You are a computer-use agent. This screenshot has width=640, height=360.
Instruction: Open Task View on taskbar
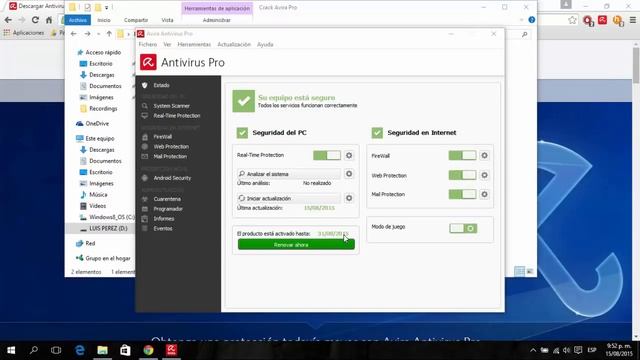56,350
